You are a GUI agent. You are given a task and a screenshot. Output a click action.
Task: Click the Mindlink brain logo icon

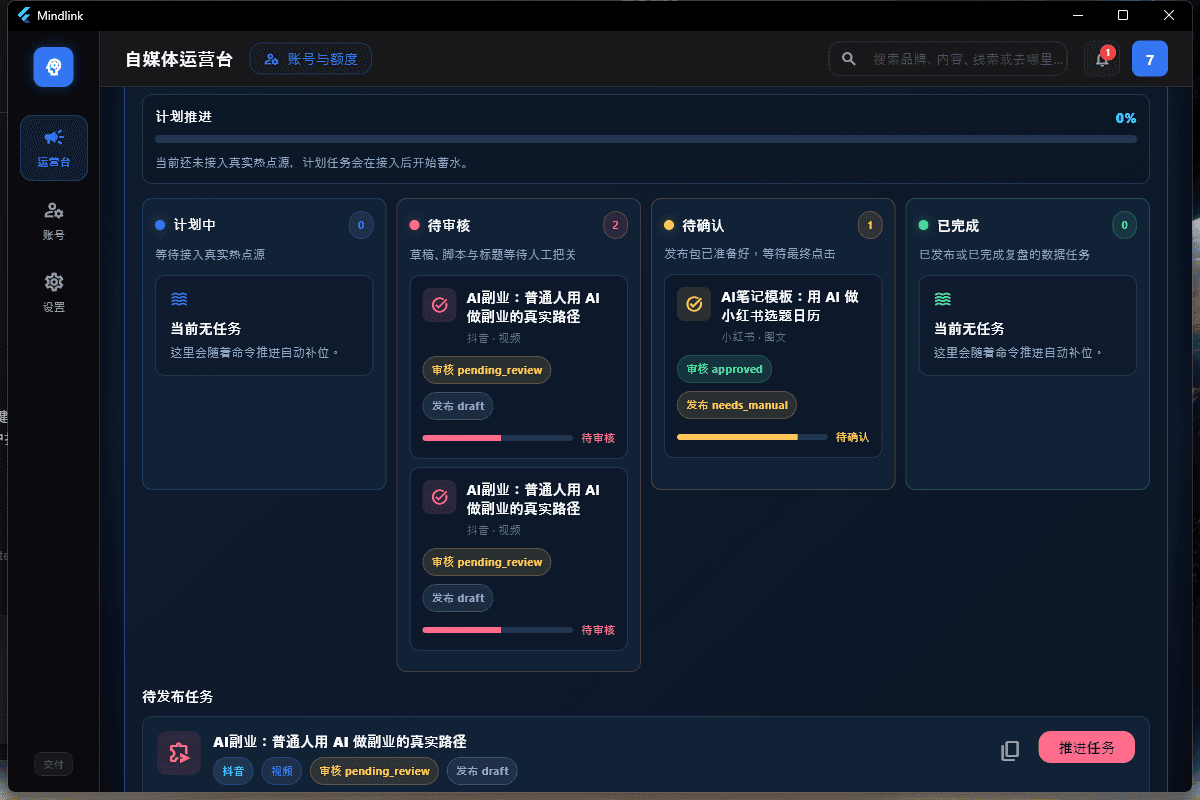pyautogui.click(x=54, y=67)
